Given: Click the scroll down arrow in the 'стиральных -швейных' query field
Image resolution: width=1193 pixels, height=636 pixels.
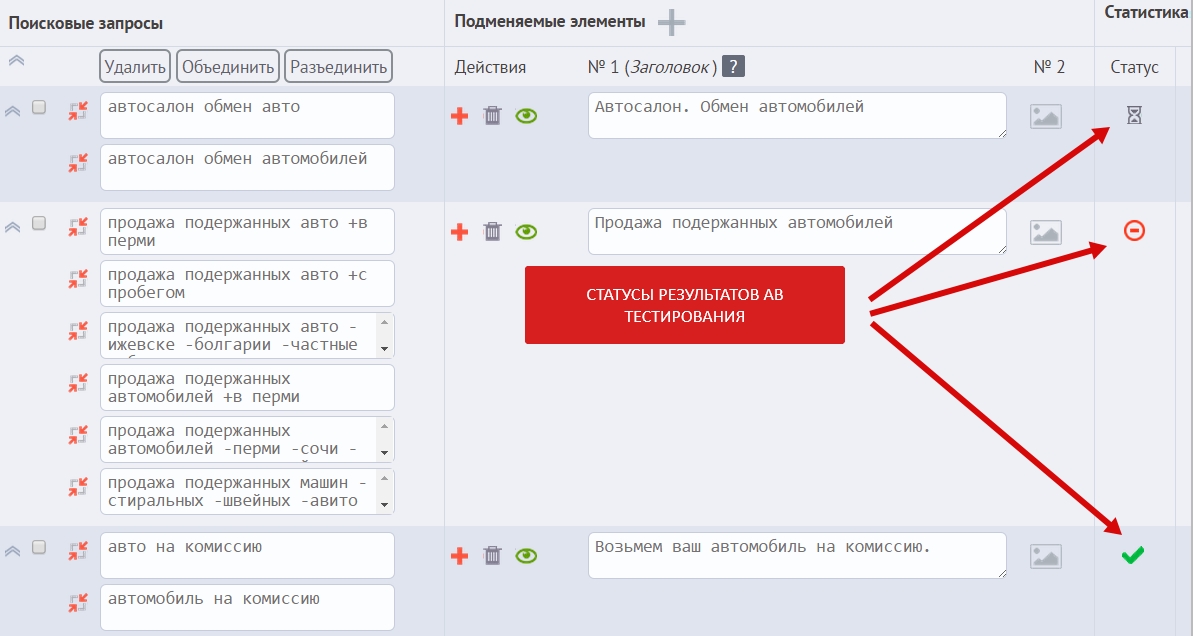Looking at the screenshot, I should click(384, 504).
